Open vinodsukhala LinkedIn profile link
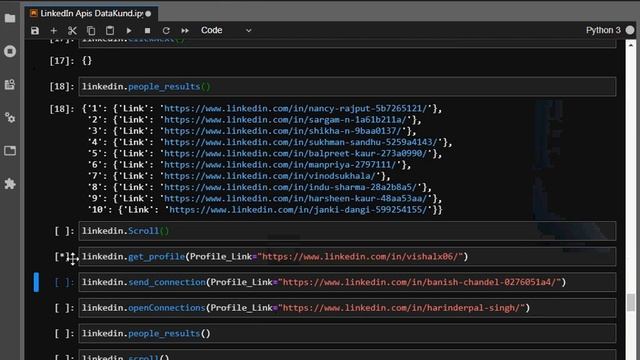 point(271,176)
